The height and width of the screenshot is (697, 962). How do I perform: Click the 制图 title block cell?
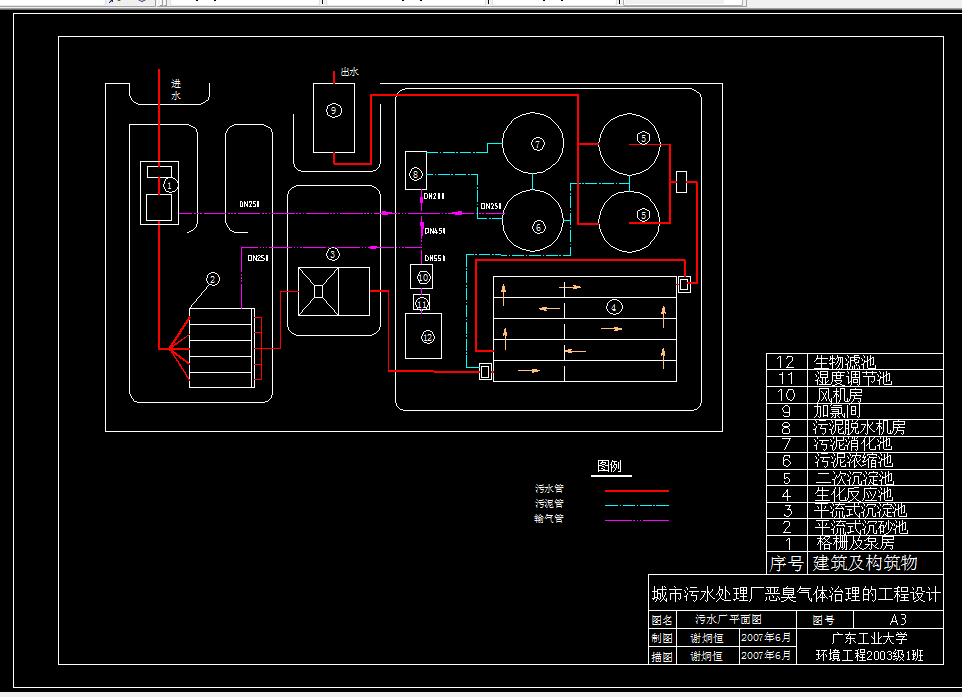point(662,638)
